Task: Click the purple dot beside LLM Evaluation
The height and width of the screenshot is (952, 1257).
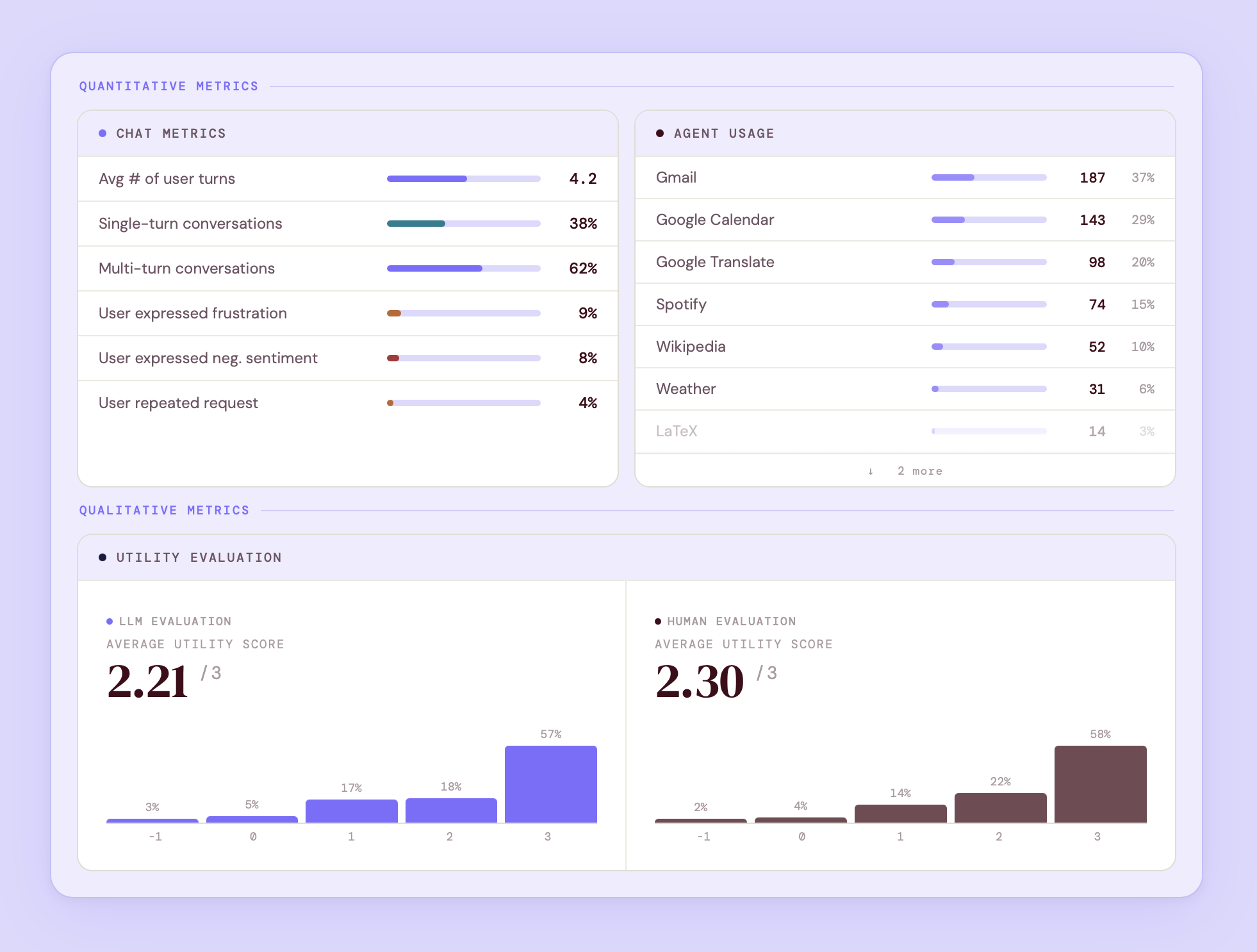Action: 110,621
